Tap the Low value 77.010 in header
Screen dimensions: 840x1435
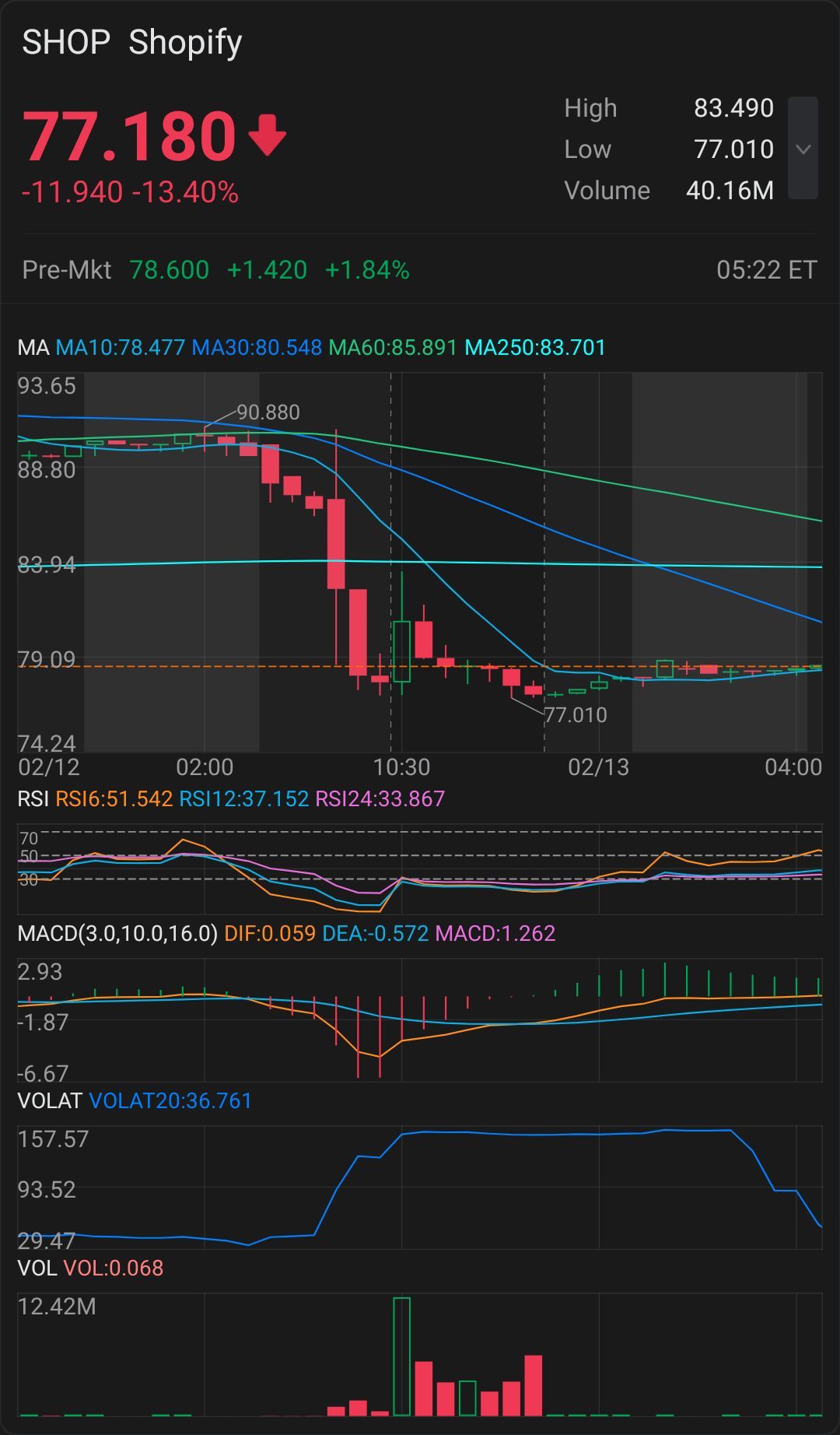[733, 149]
